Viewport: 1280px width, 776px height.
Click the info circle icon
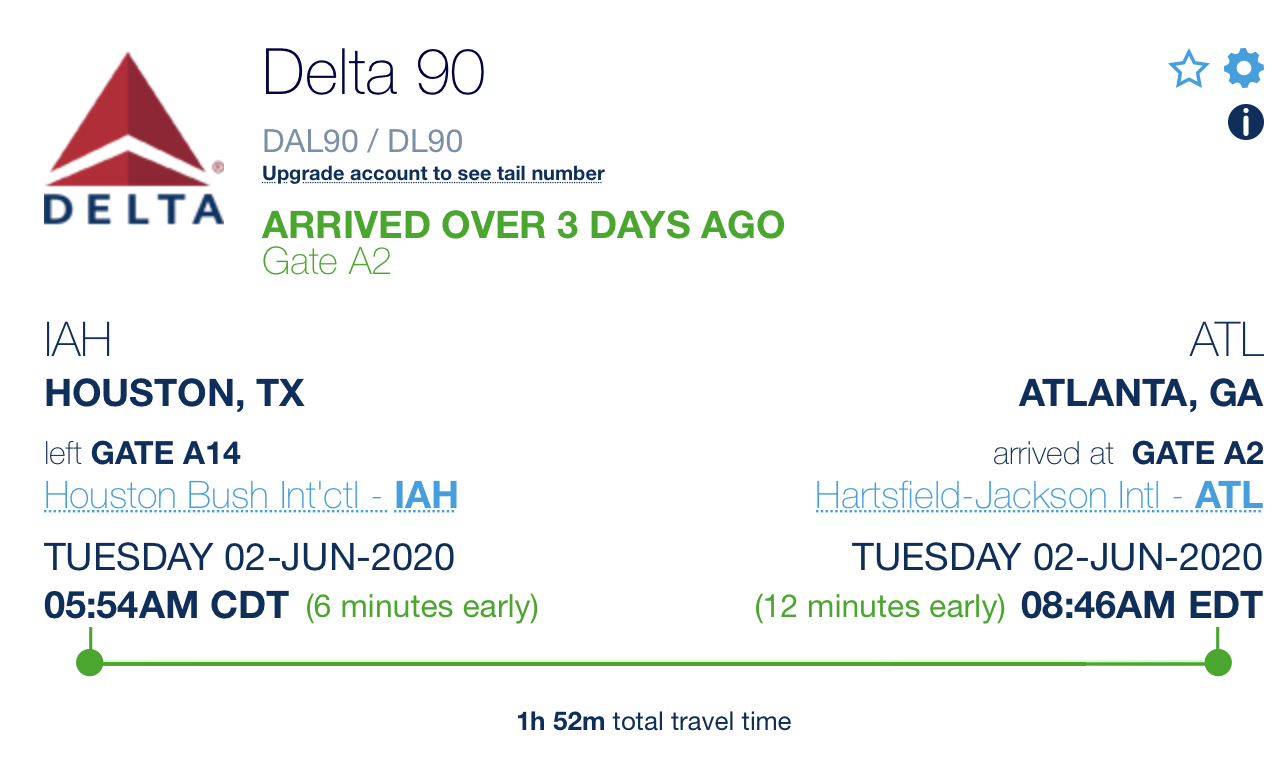click(1245, 123)
